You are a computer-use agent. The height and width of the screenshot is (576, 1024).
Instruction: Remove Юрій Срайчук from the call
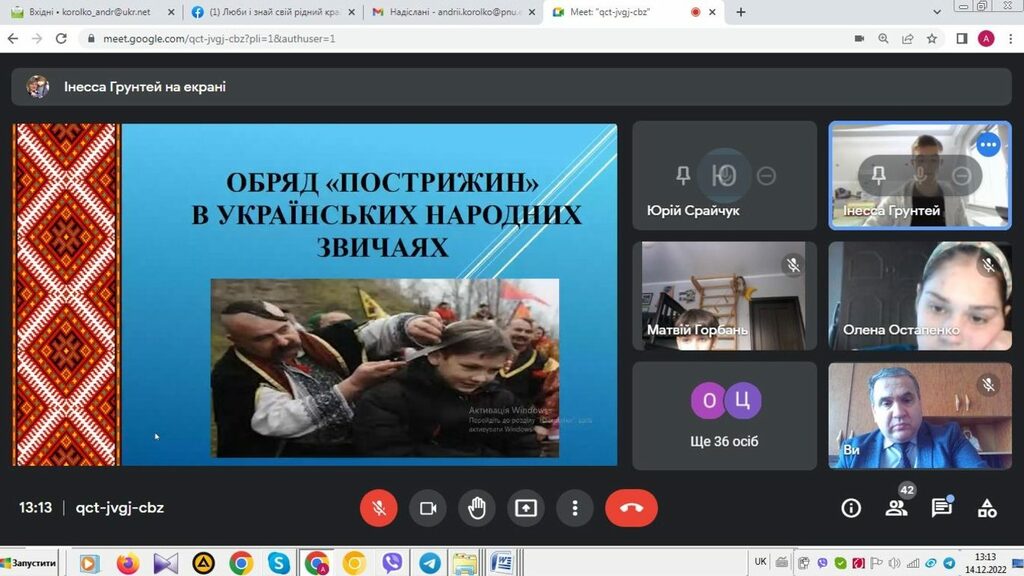[x=766, y=176]
